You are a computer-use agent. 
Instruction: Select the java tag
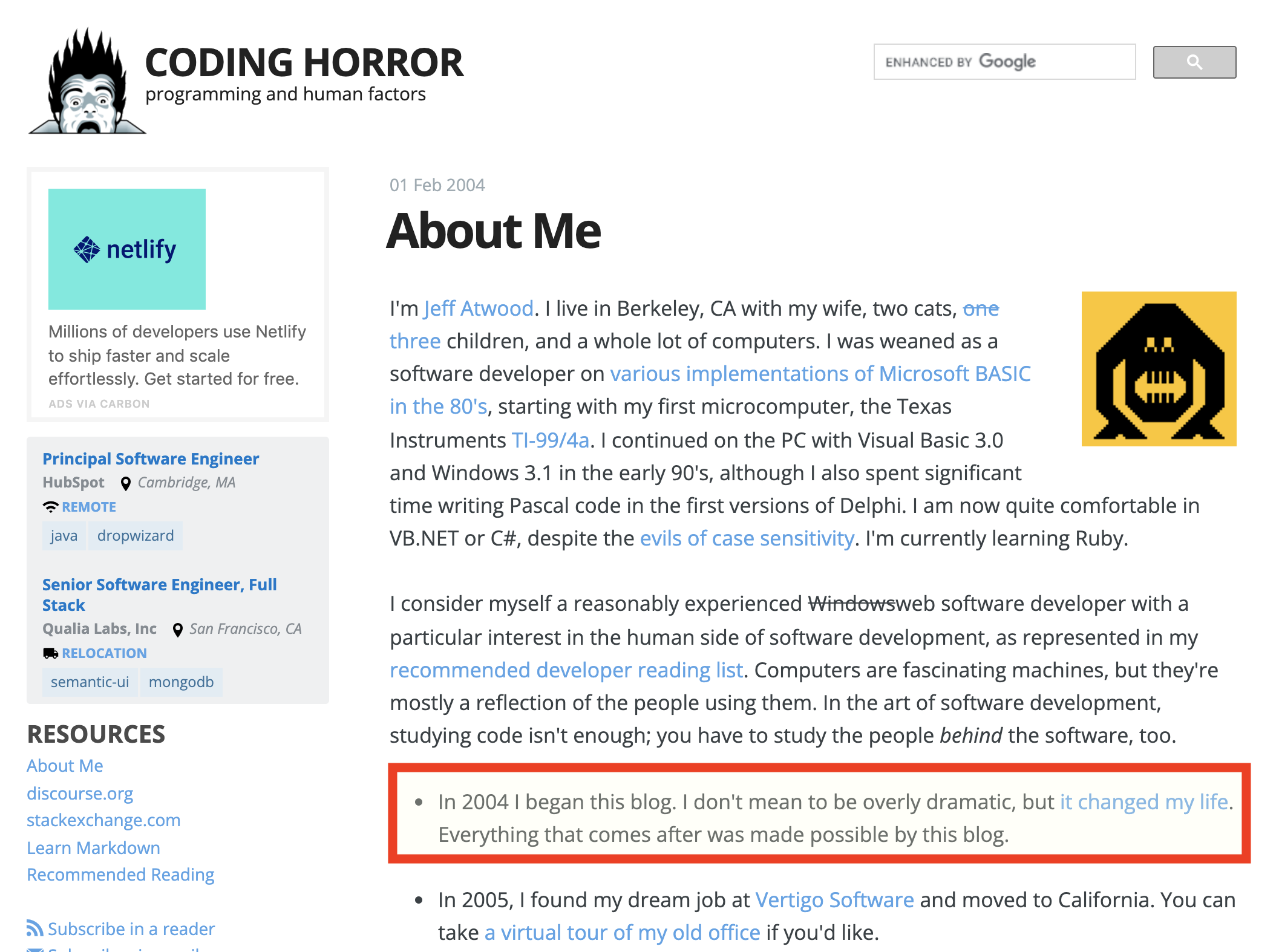pyautogui.click(x=64, y=536)
